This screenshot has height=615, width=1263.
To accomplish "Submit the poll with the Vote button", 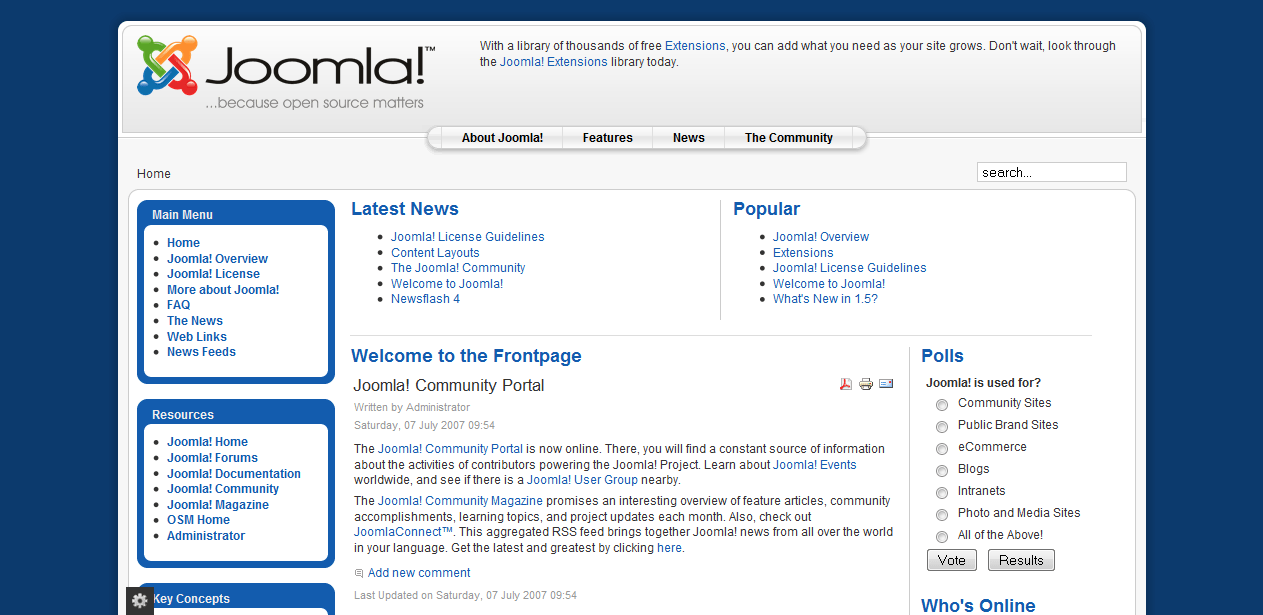I will (952, 560).
